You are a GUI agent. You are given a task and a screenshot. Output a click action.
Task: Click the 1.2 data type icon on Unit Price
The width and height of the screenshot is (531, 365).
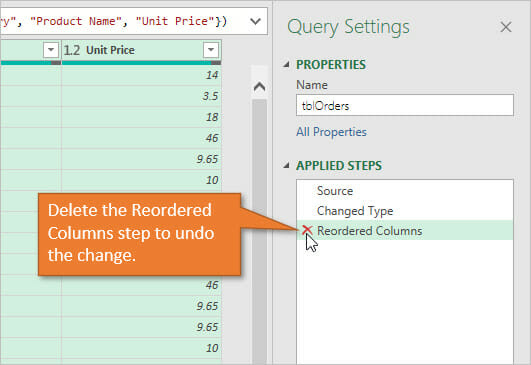coord(72,50)
